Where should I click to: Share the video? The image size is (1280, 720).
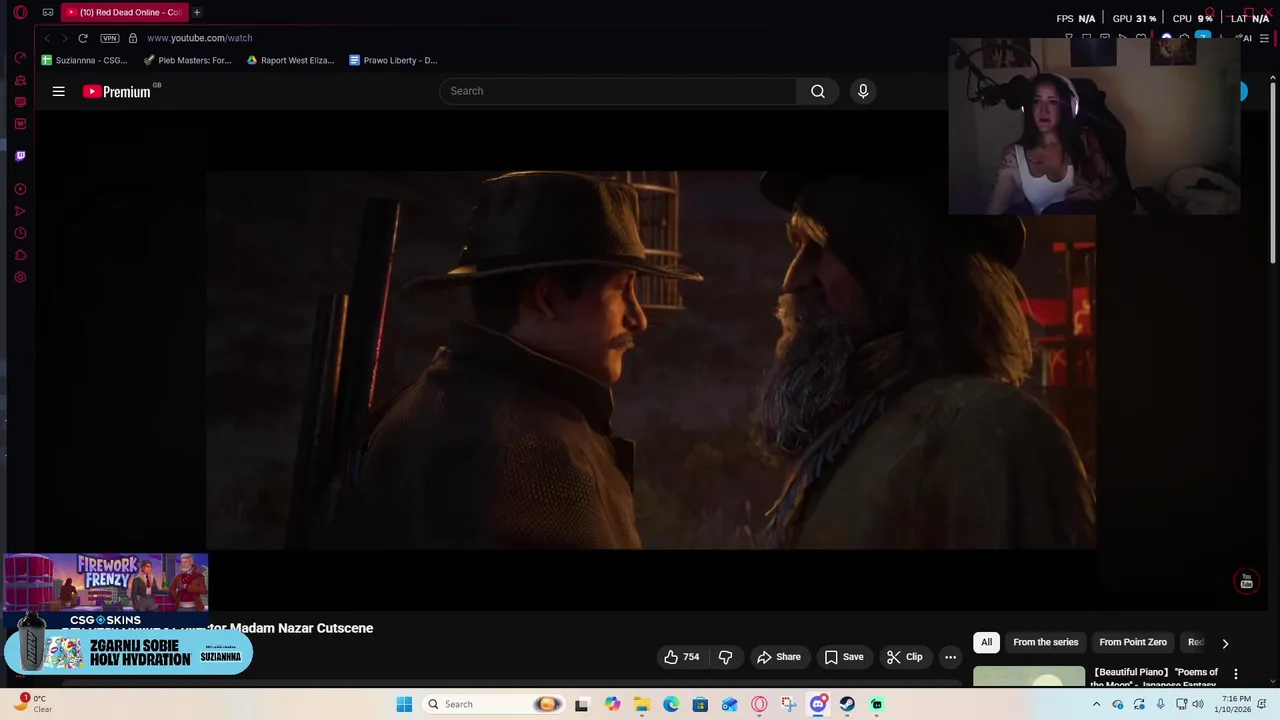779,657
